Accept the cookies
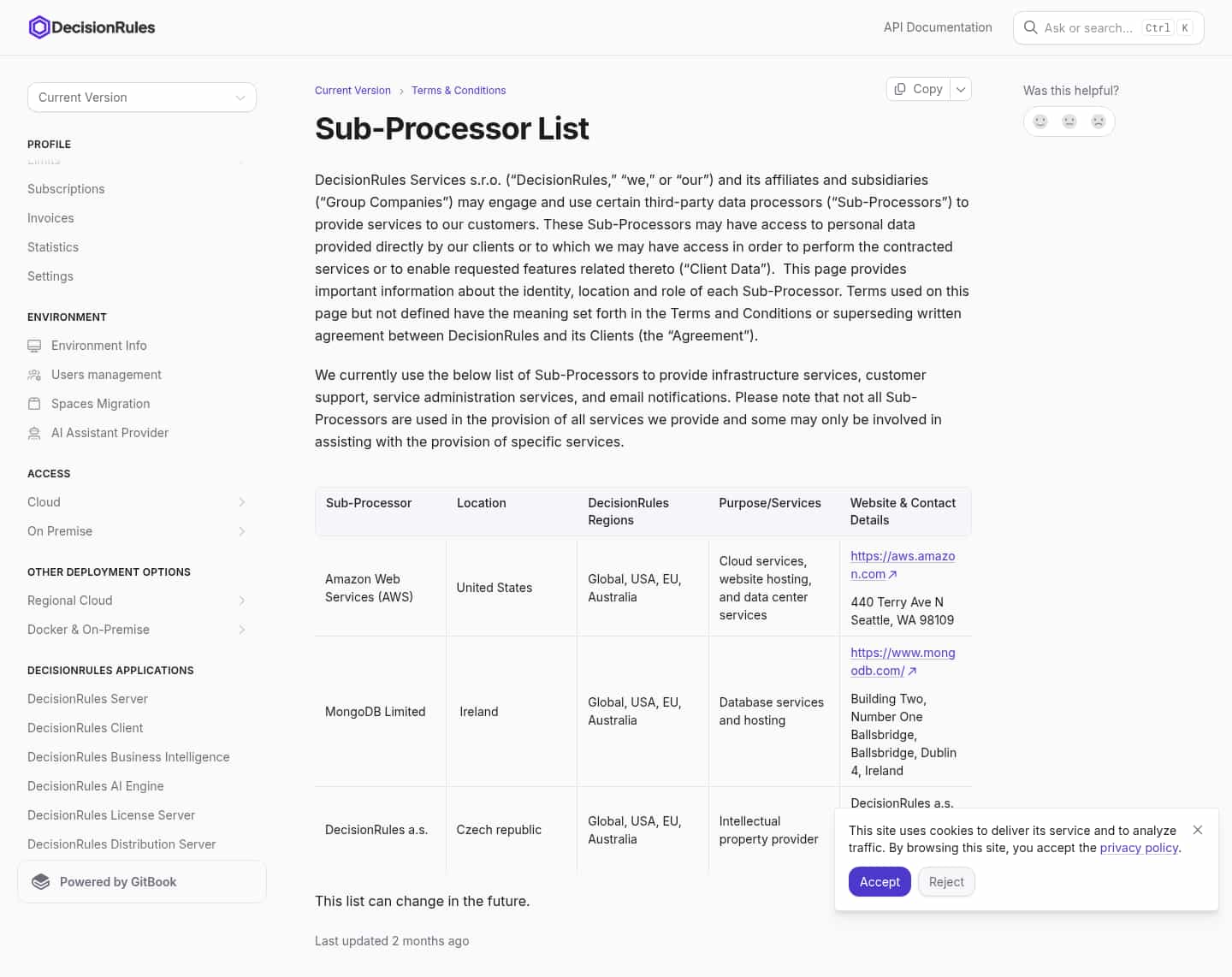 point(880,882)
